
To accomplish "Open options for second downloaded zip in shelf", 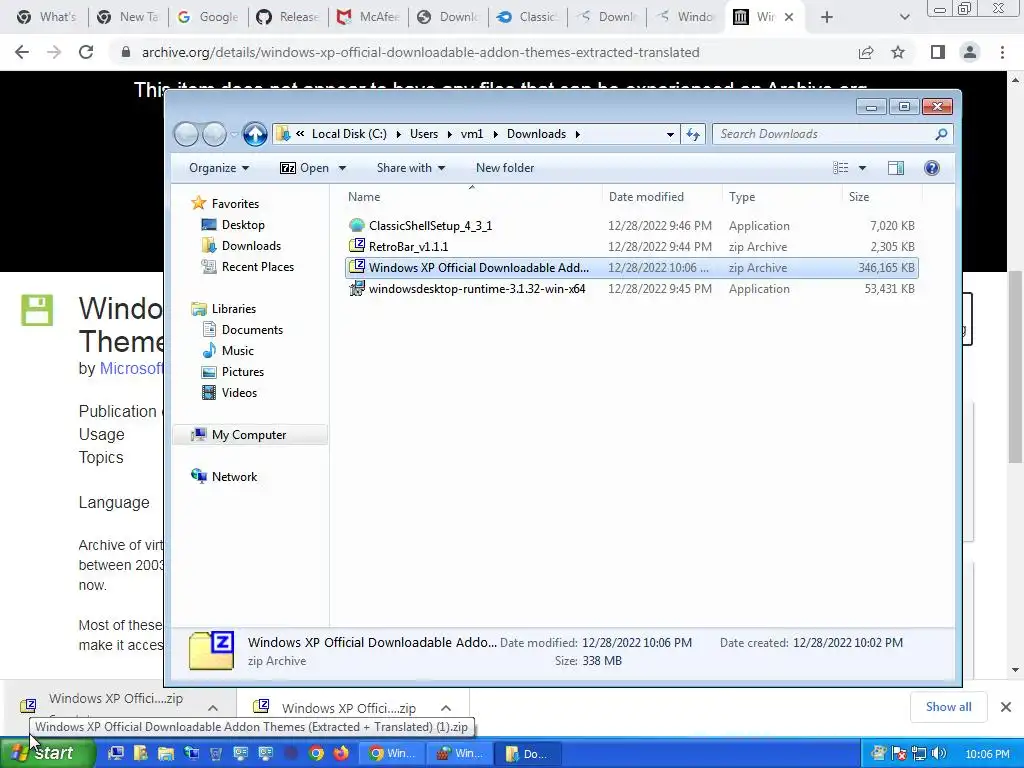I will (x=446, y=708).
